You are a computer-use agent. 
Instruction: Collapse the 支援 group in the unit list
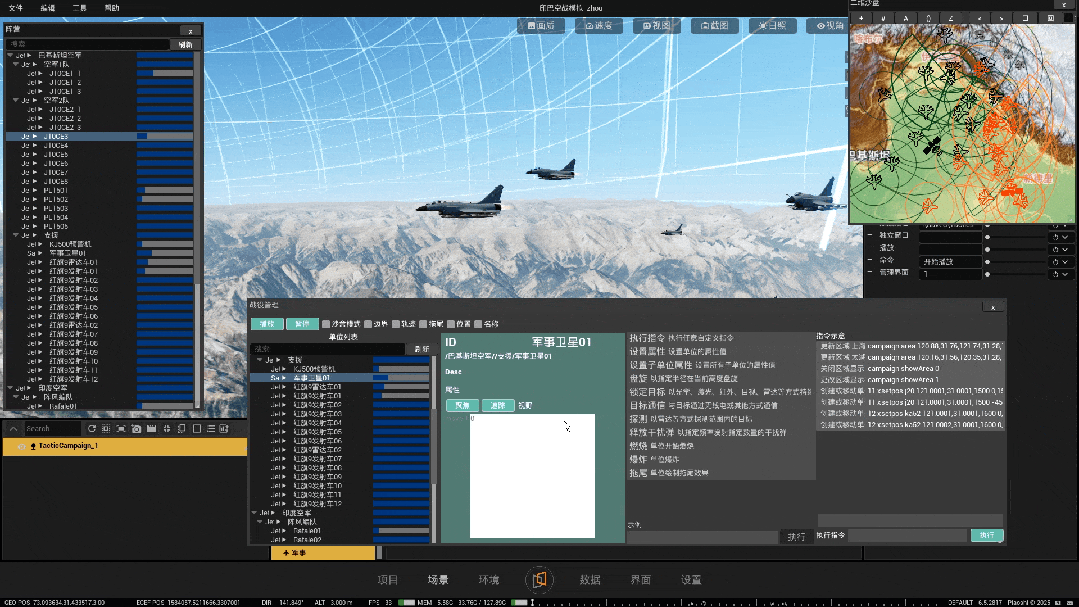coord(258,359)
